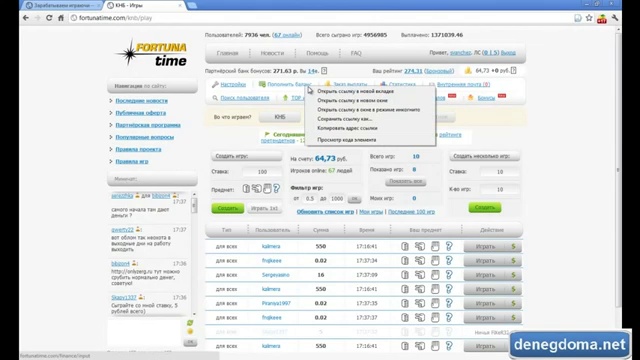
Task: Choose the paper item in the create game panel
Action: (x=267, y=189)
